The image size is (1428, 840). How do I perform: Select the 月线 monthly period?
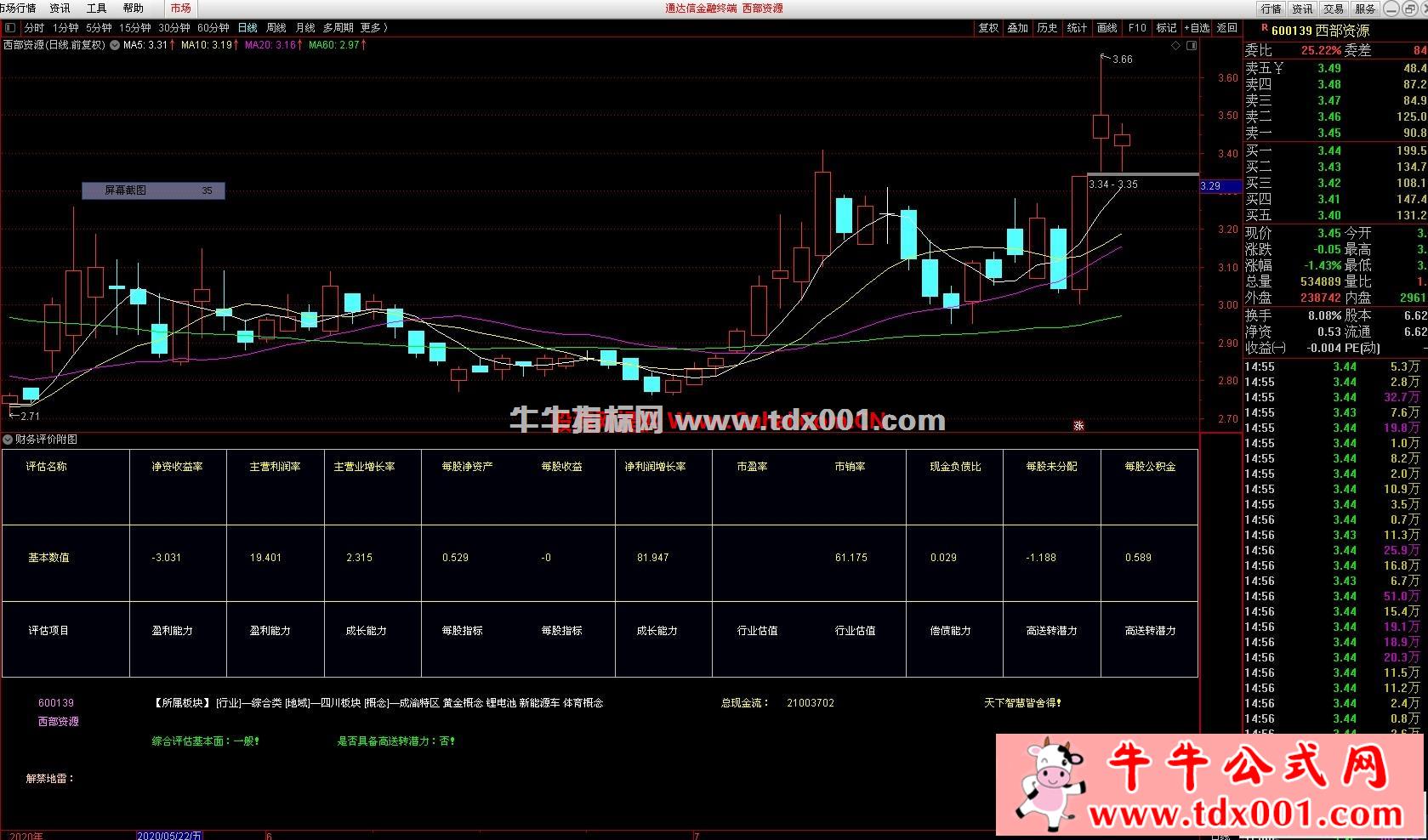[305, 28]
